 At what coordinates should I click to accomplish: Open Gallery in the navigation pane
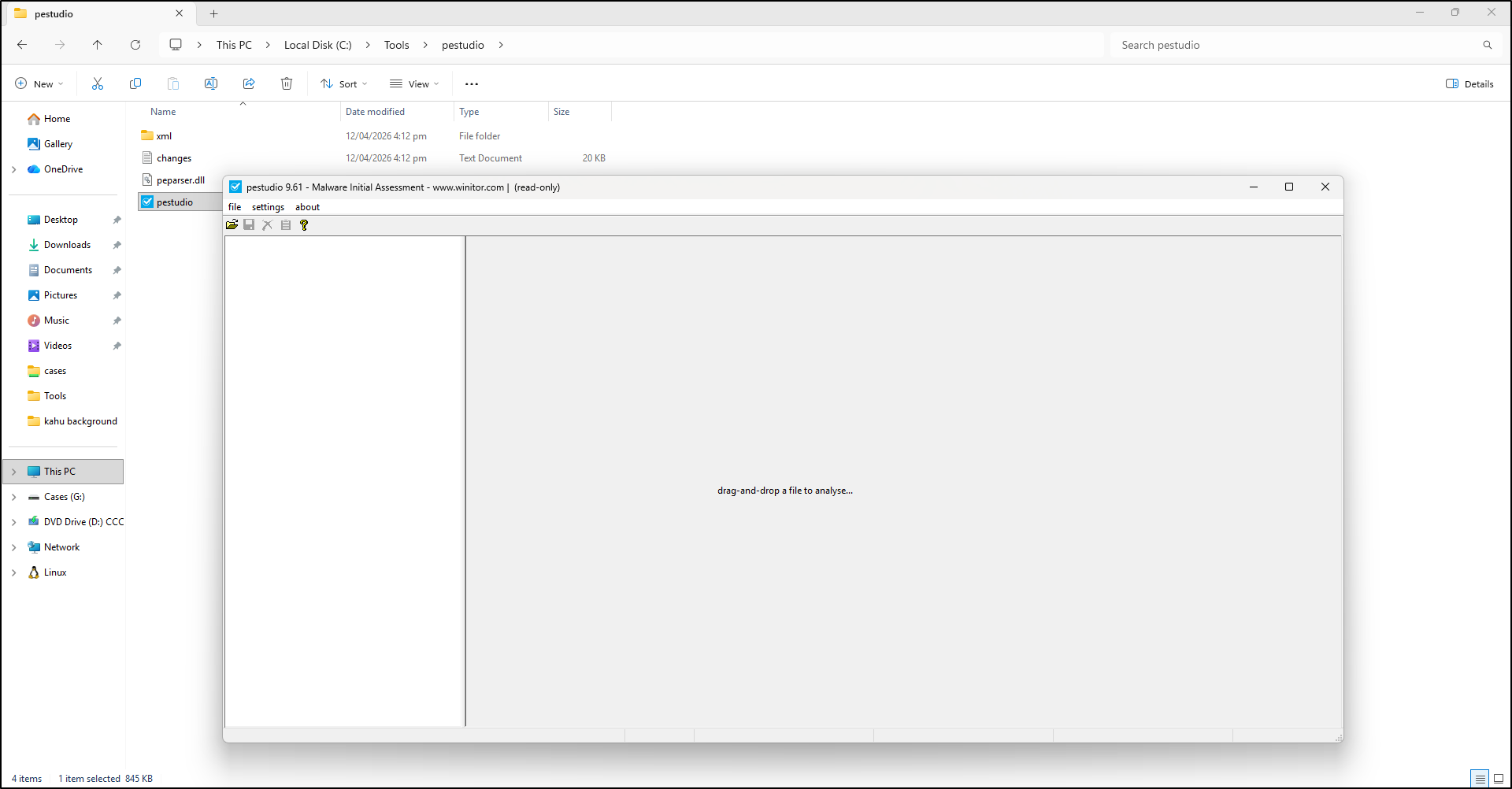57,144
